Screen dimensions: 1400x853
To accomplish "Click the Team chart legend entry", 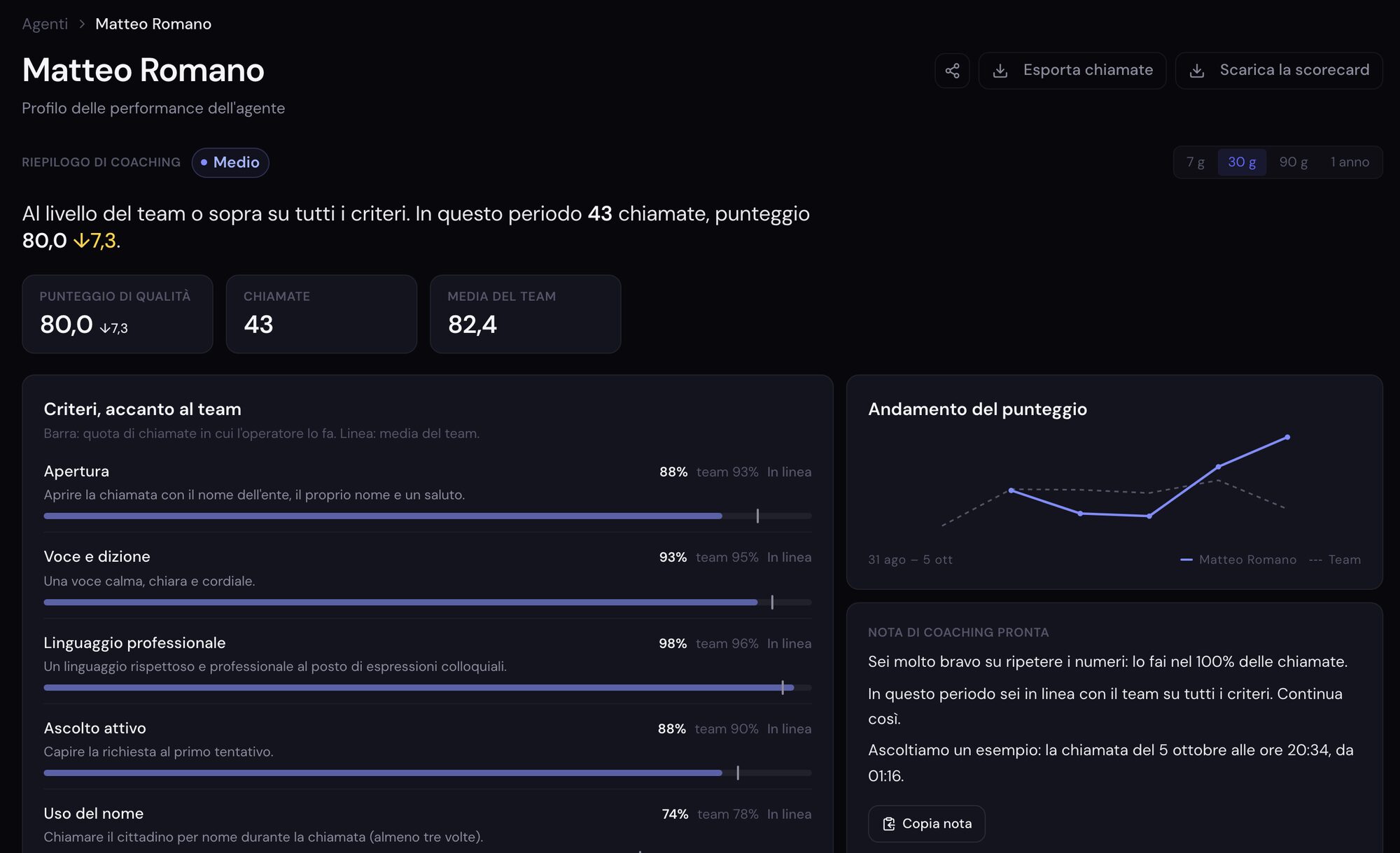I will [x=1335, y=560].
